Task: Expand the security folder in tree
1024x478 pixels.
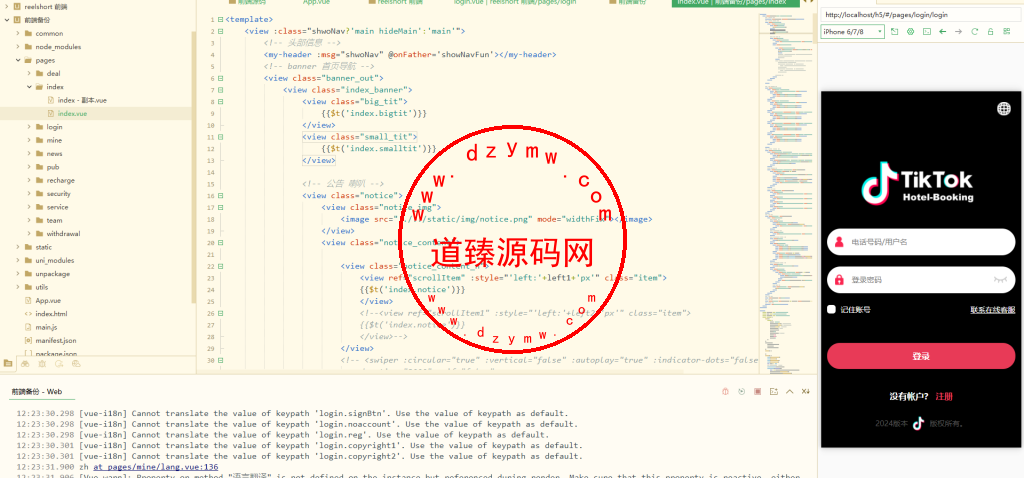Action: pyautogui.click(x=29, y=194)
